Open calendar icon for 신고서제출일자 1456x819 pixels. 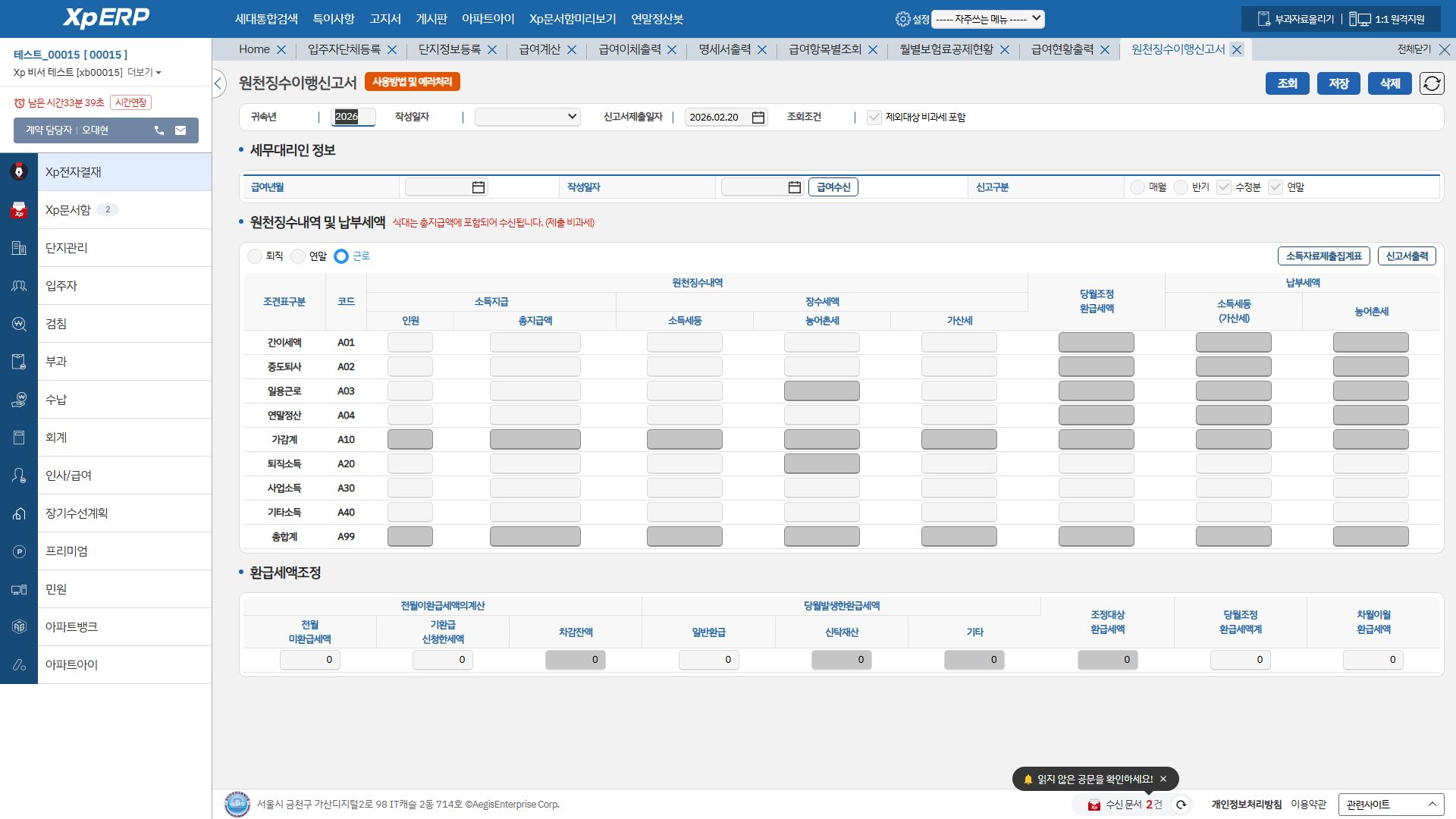point(758,118)
